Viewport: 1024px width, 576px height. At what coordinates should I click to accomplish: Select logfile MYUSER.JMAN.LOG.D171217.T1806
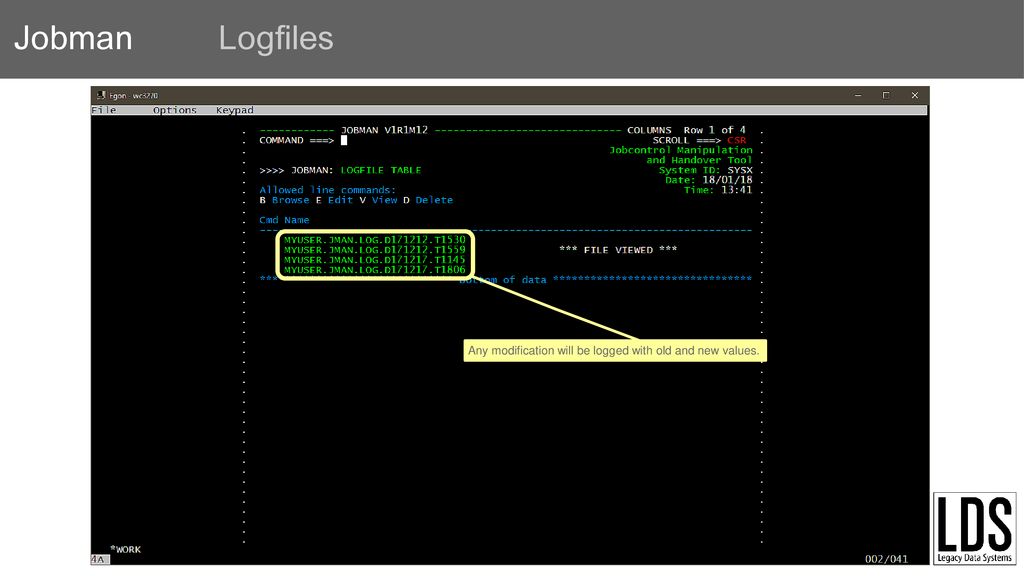(x=374, y=270)
